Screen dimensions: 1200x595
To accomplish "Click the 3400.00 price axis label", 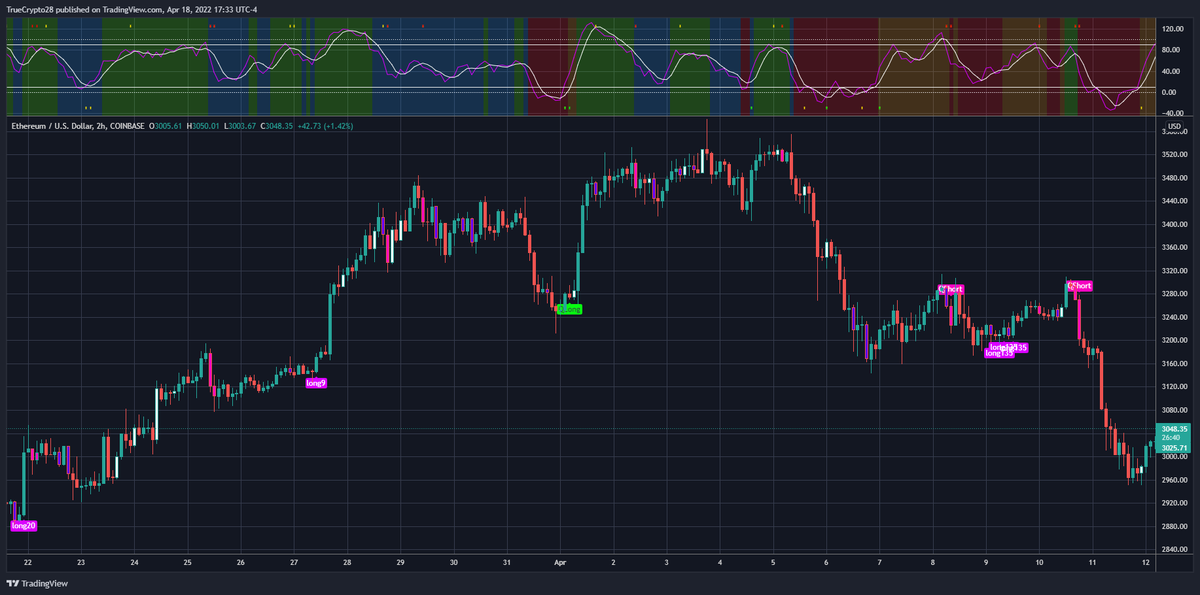I will 1174,224.
